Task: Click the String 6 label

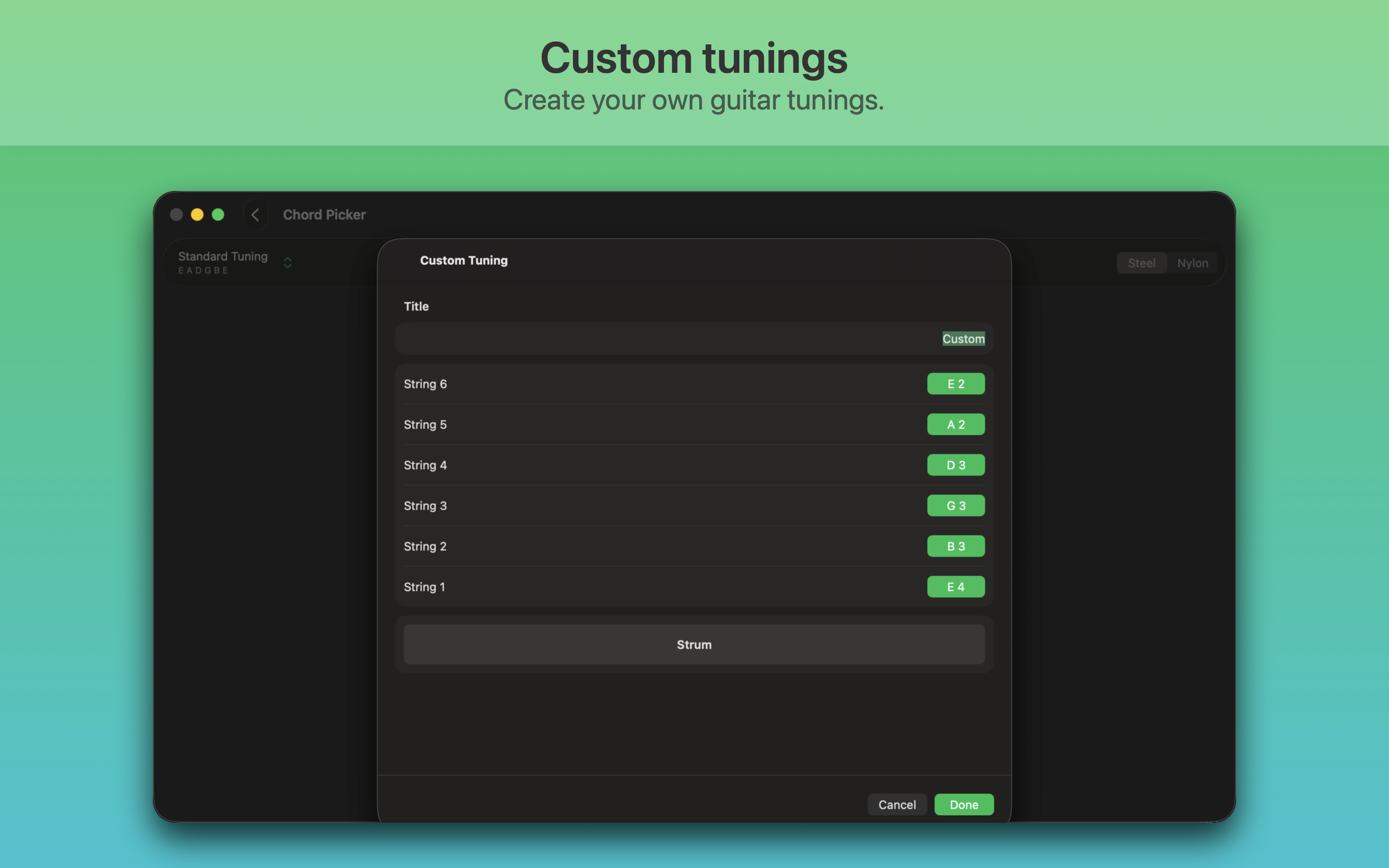Action: [425, 384]
